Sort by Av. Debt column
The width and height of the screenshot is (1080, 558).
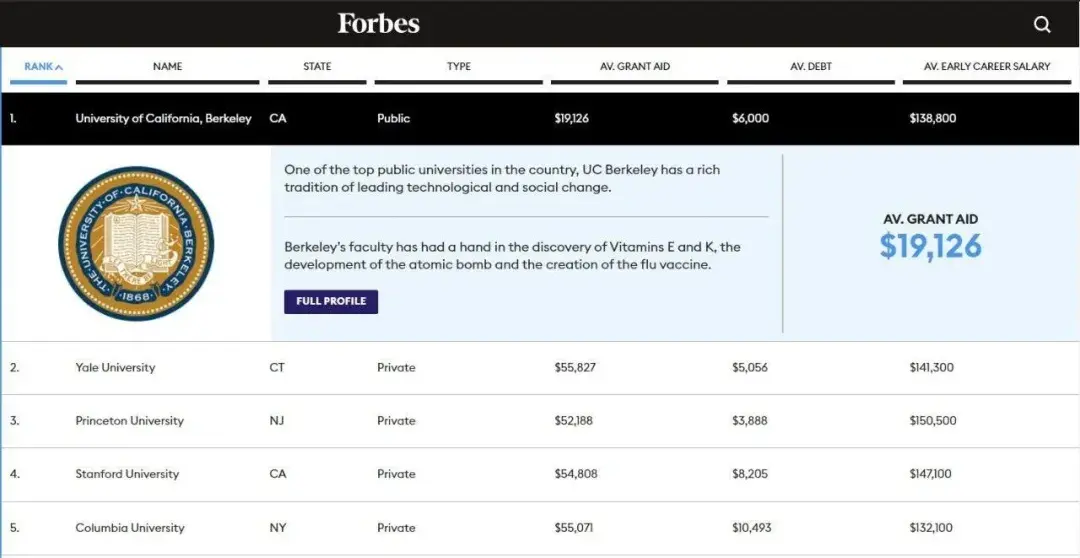coord(811,66)
